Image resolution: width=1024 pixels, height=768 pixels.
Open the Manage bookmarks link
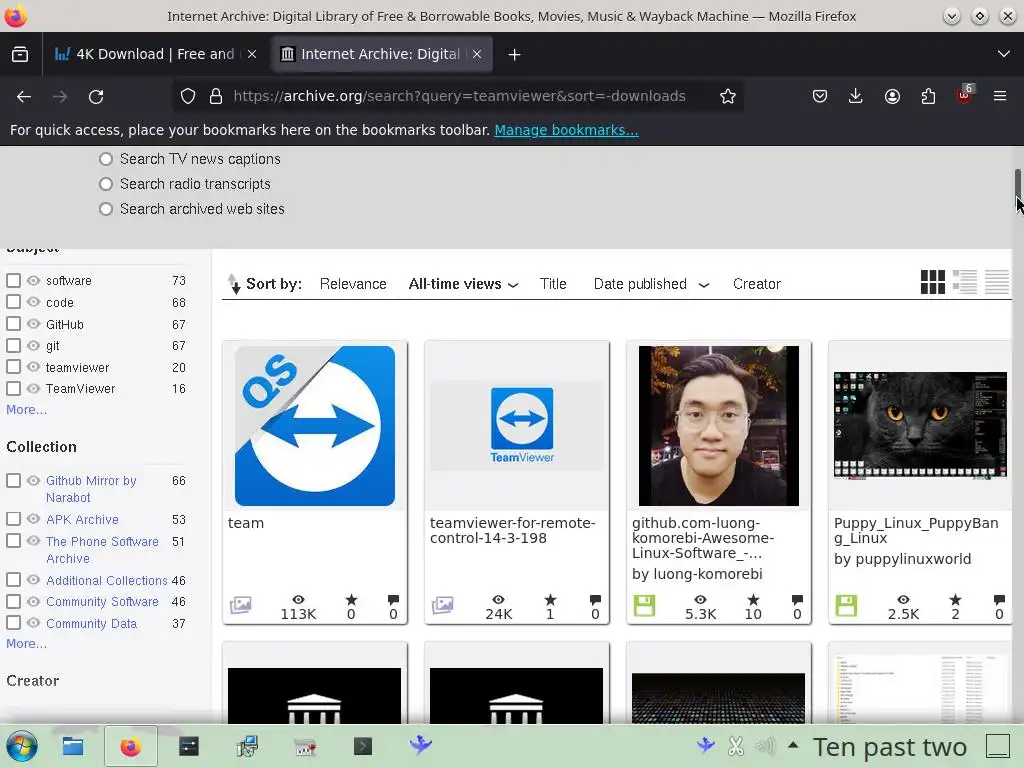coord(566,130)
